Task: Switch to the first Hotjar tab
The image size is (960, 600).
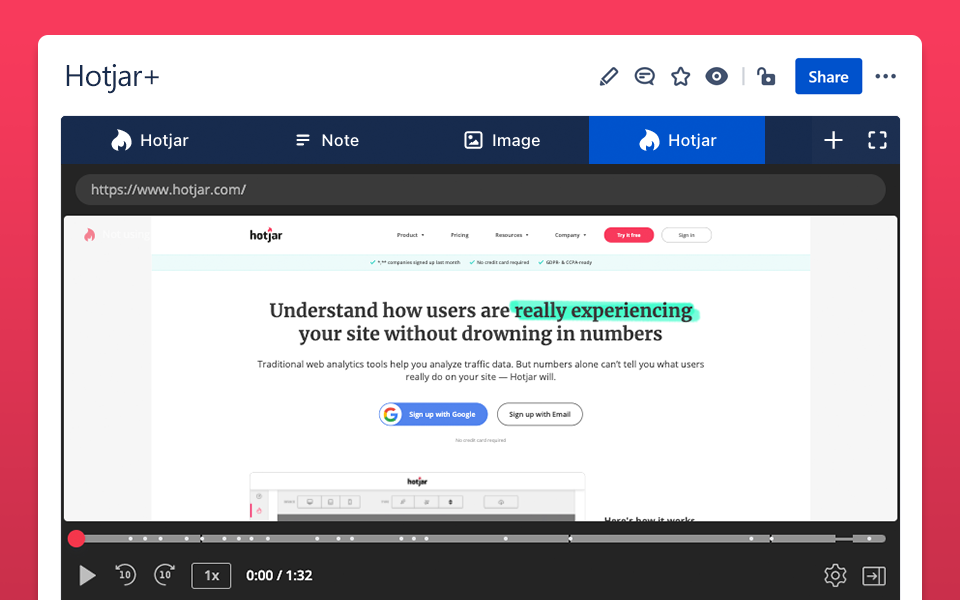Action: tap(149, 140)
